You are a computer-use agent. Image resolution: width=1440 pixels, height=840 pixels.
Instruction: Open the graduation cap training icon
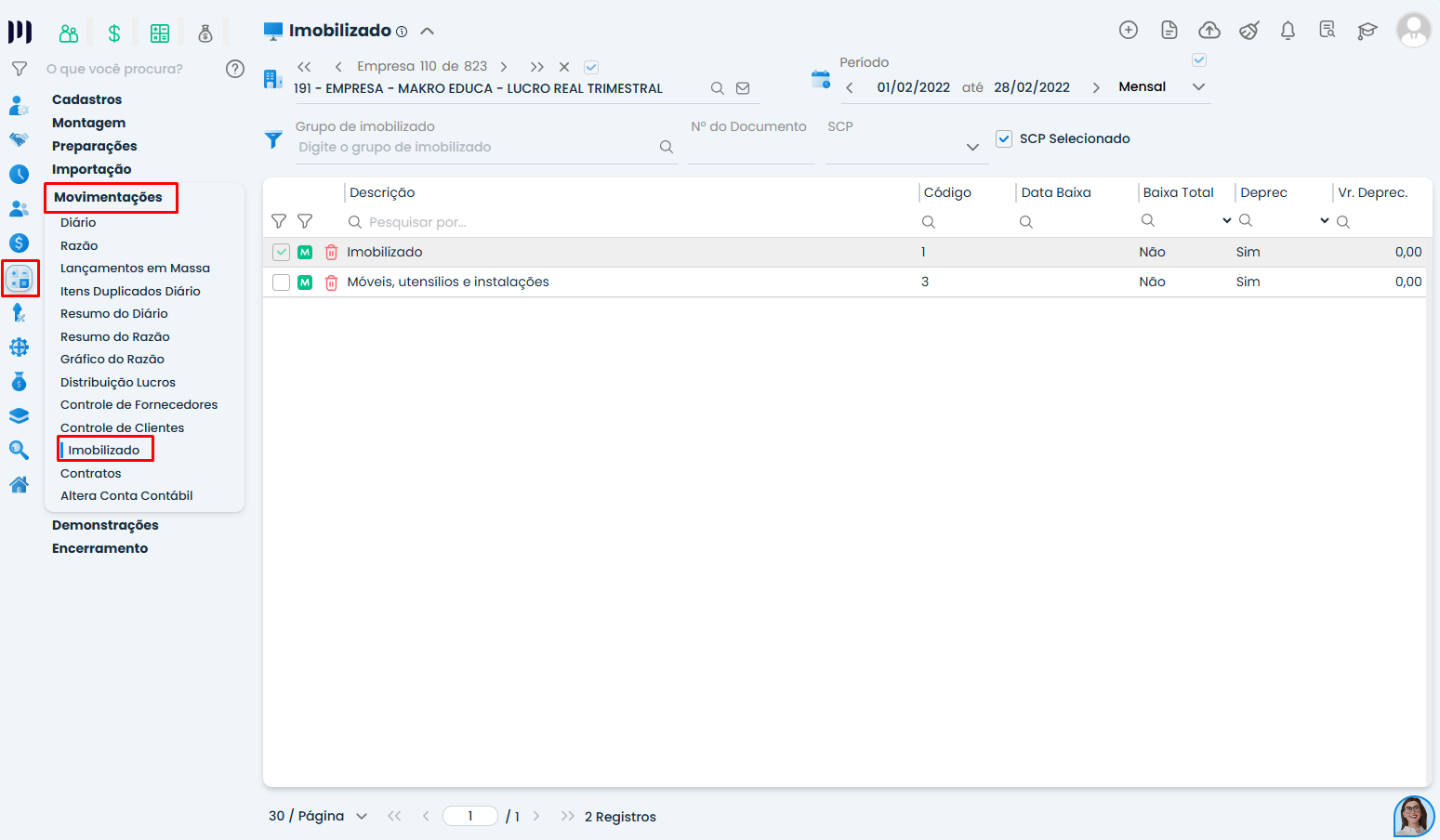pyautogui.click(x=1367, y=31)
